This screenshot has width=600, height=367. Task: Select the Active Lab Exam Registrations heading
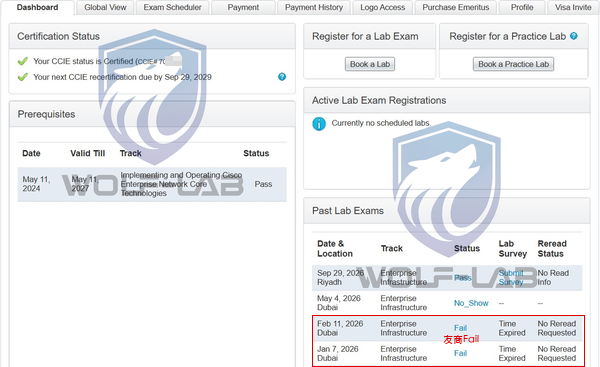(379, 100)
